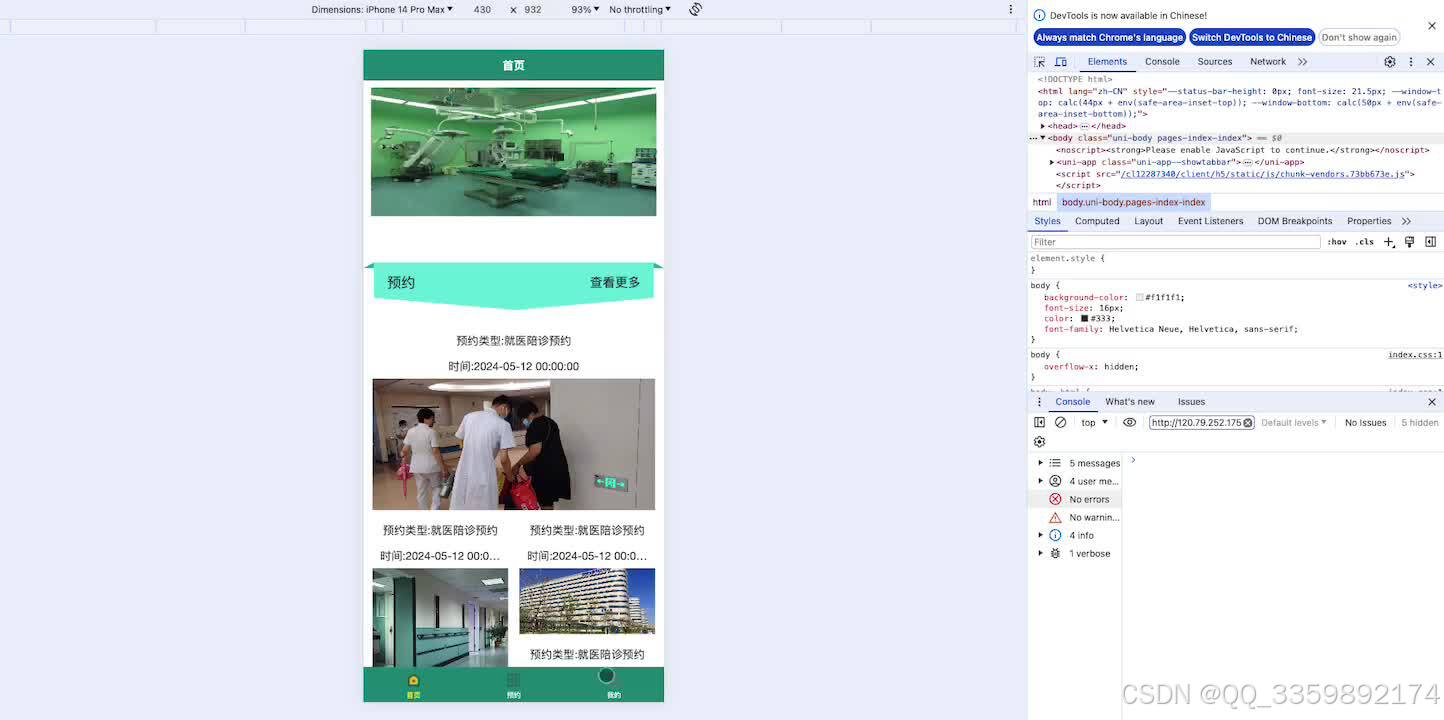1444x720 pixels.
Task: Open the chunk-vendors script source link
Action: pos(1261,174)
